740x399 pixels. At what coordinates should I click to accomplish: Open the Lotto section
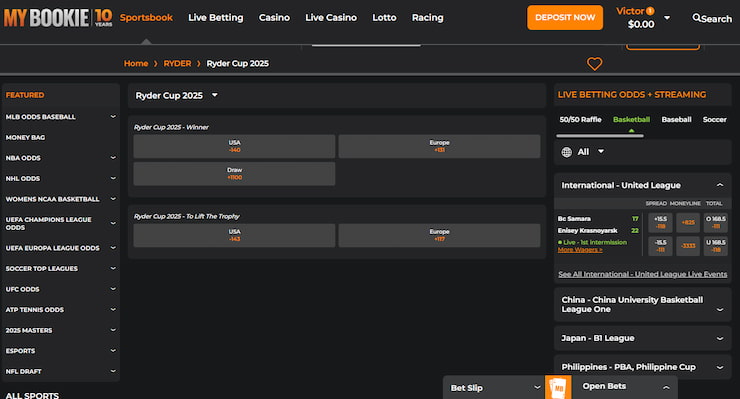384,17
